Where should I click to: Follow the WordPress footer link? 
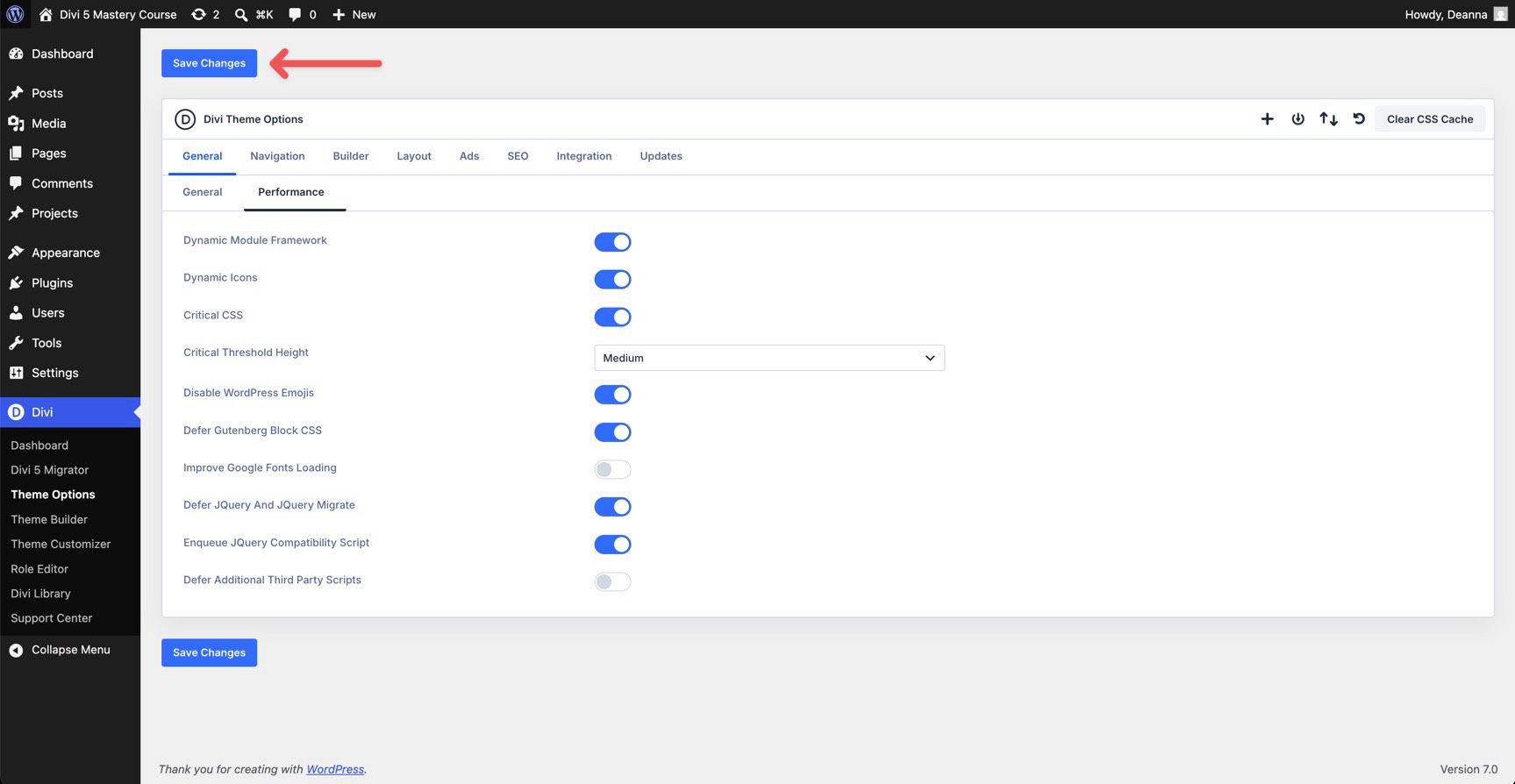[x=335, y=769]
